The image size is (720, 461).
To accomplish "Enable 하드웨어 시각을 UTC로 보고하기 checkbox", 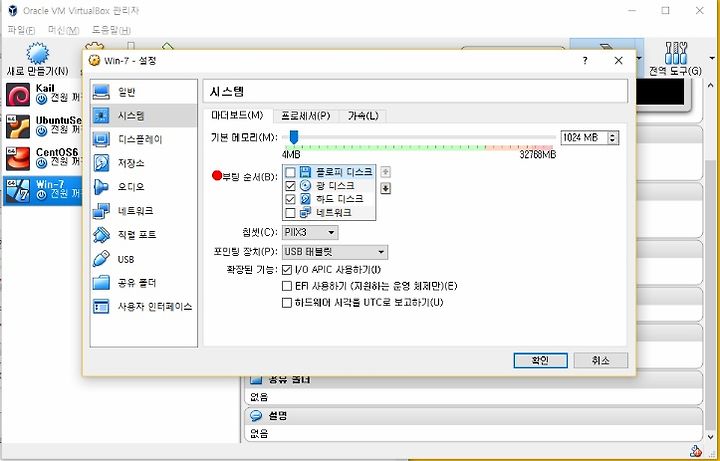I will tap(287, 303).
